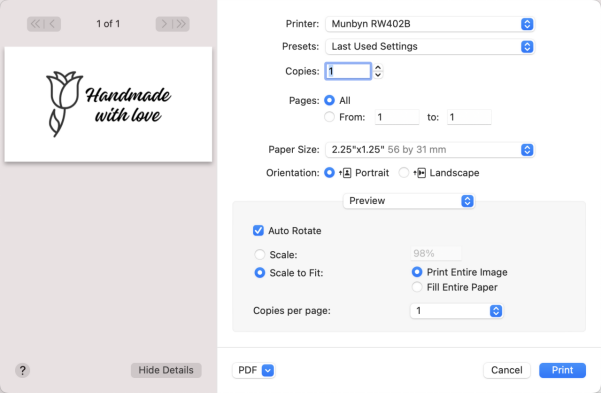Click the portrait orientation icon
Screen dimensions: 601x393
346,173
